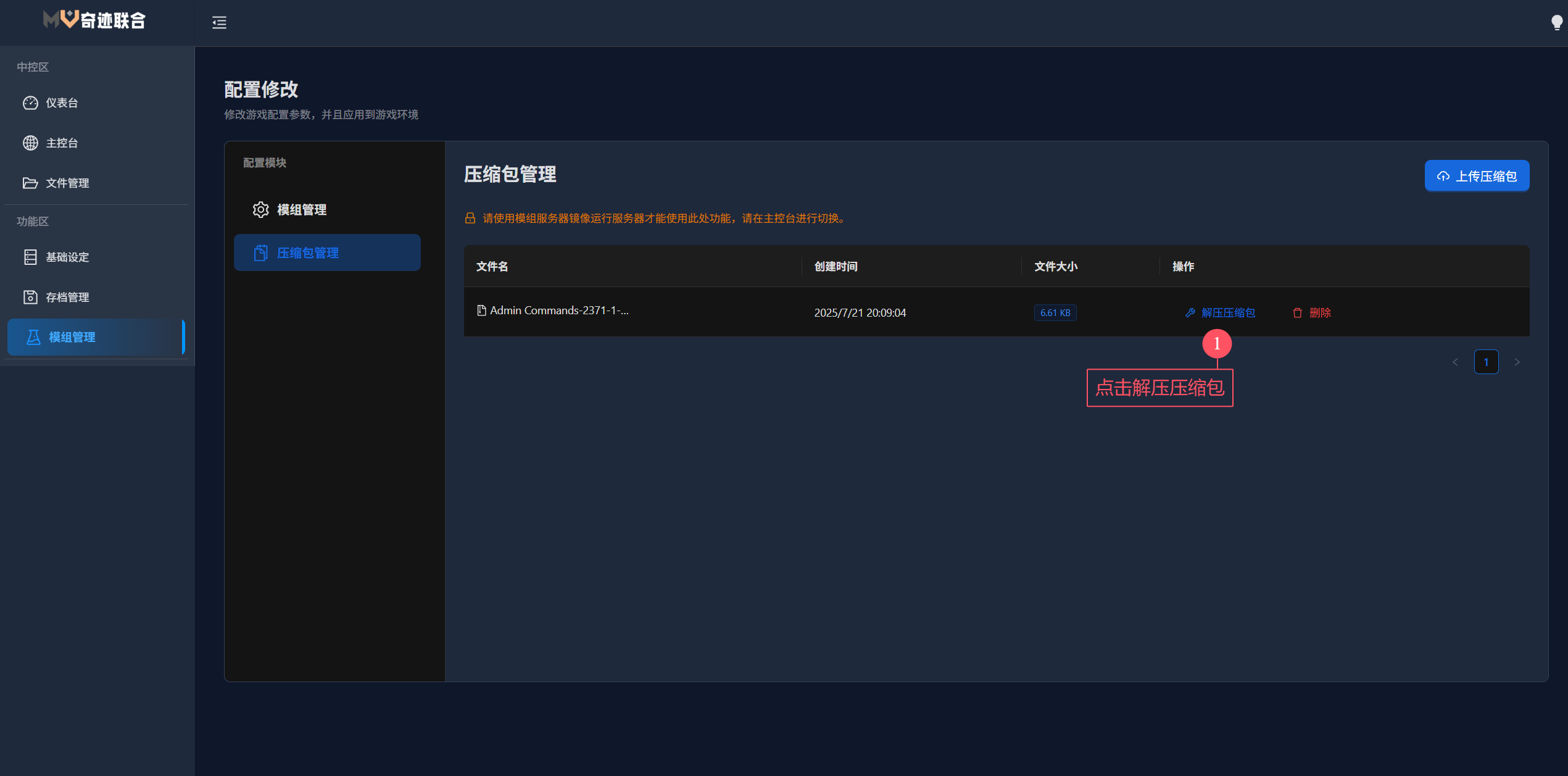The height and width of the screenshot is (776, 1568).
Task: Click the 2025/7/21 20:09:04 creation time
Action: pos(860,313)
